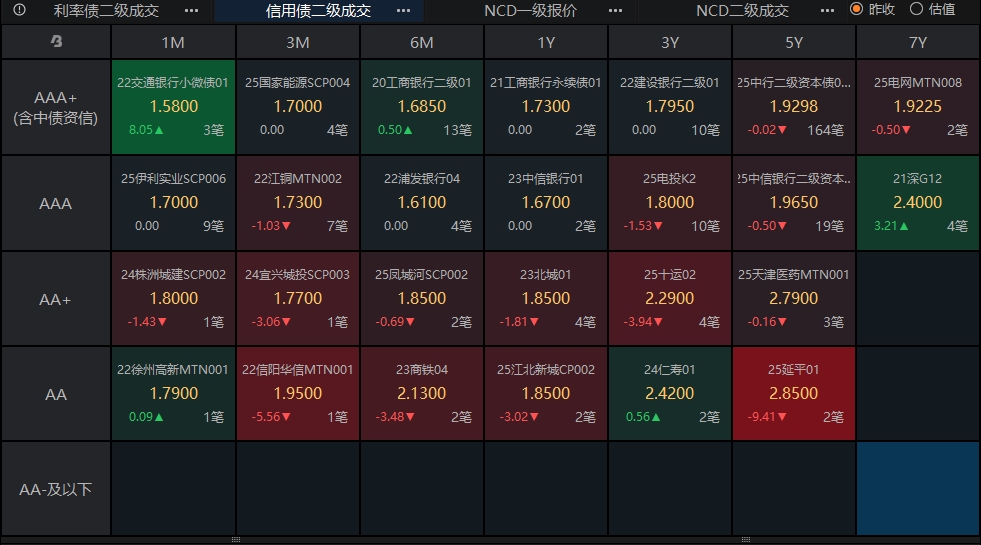Open the 22建设银行二级01 cell
This screenshot has width=981, height=545.
click(669, 107)
